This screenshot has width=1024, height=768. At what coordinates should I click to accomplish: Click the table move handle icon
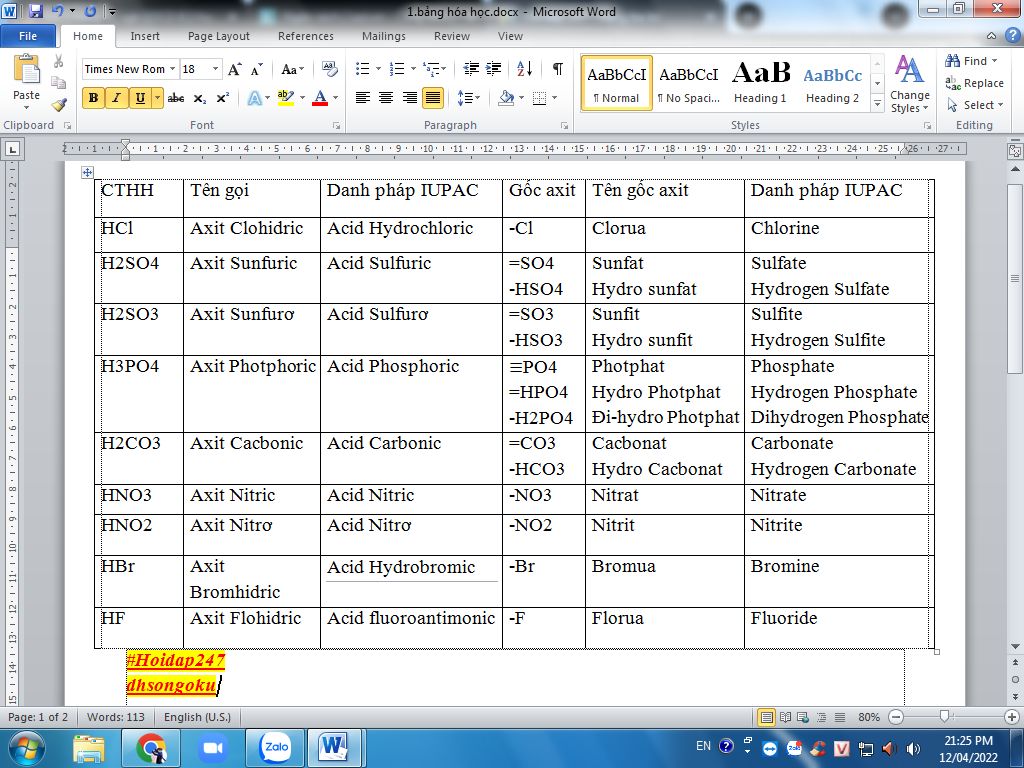point(87,172)
